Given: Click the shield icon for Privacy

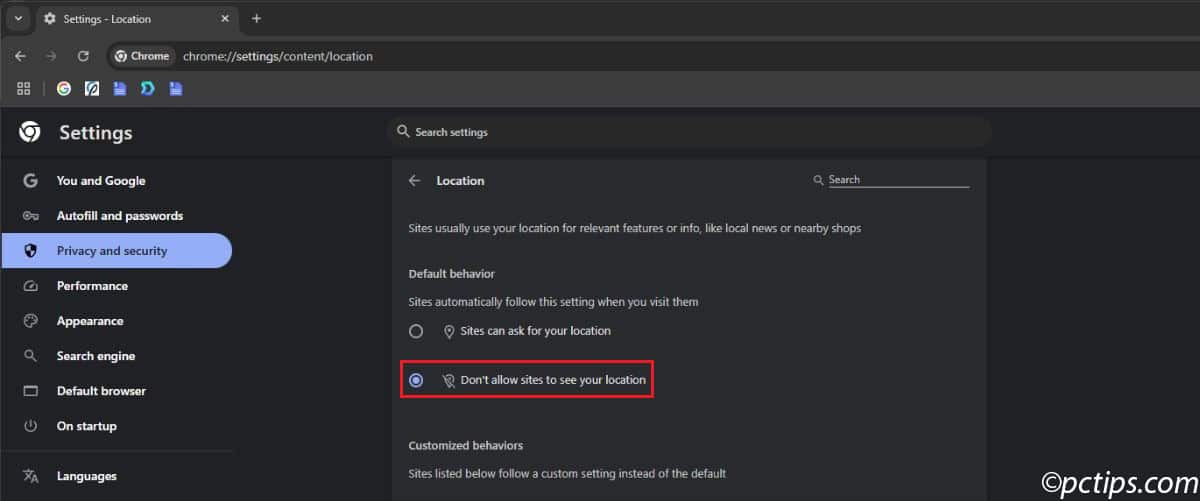Looking at the screenshot, I should pyautogui.click(x=30, y=251).
